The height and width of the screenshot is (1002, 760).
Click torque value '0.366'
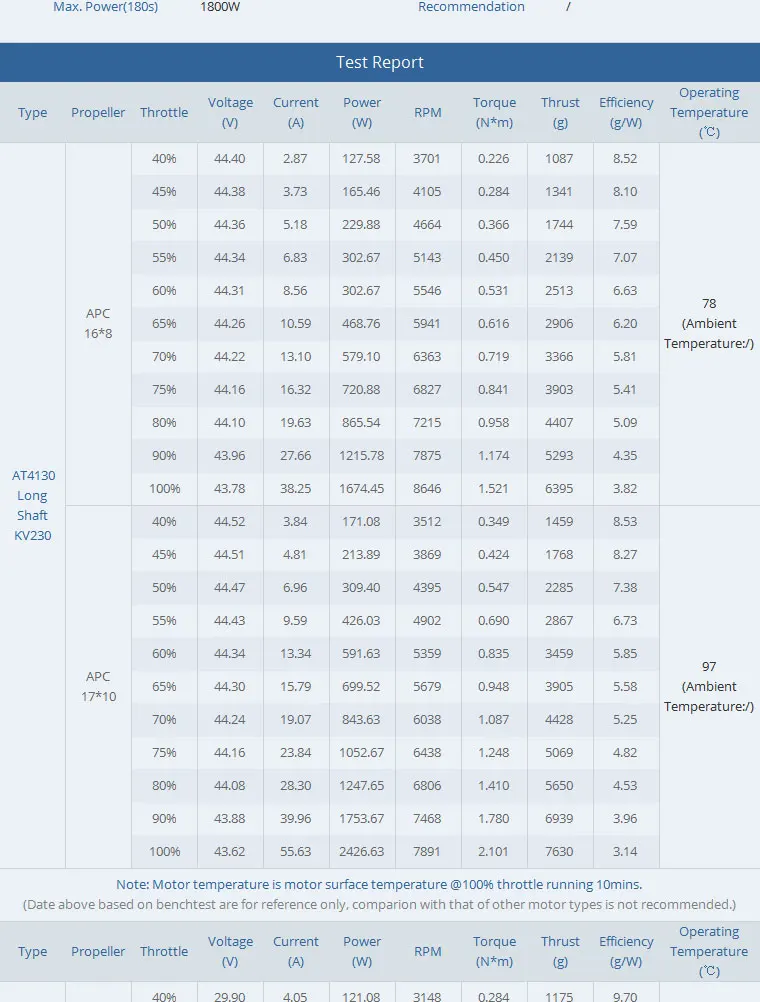493,225
